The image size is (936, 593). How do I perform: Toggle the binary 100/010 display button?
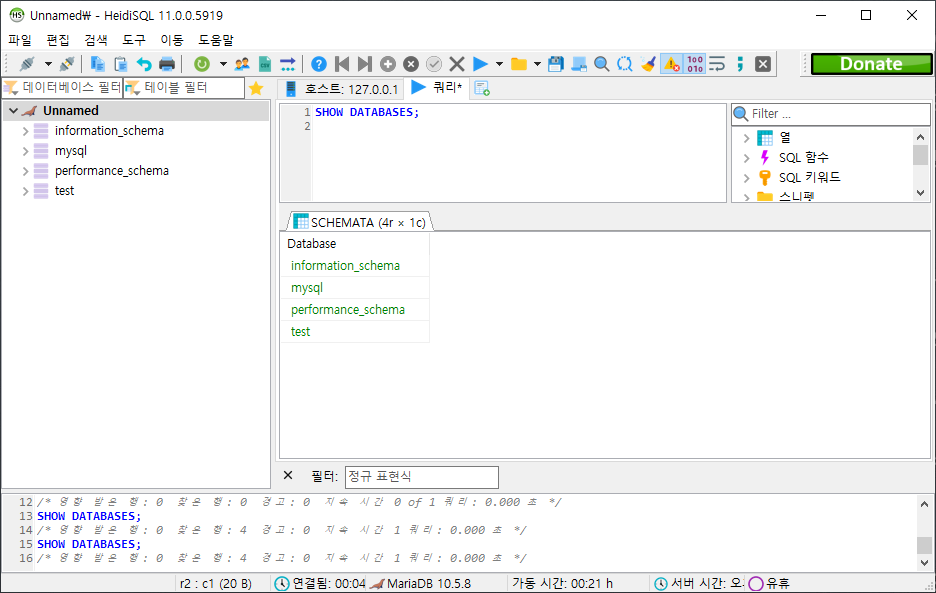point(695,64)
